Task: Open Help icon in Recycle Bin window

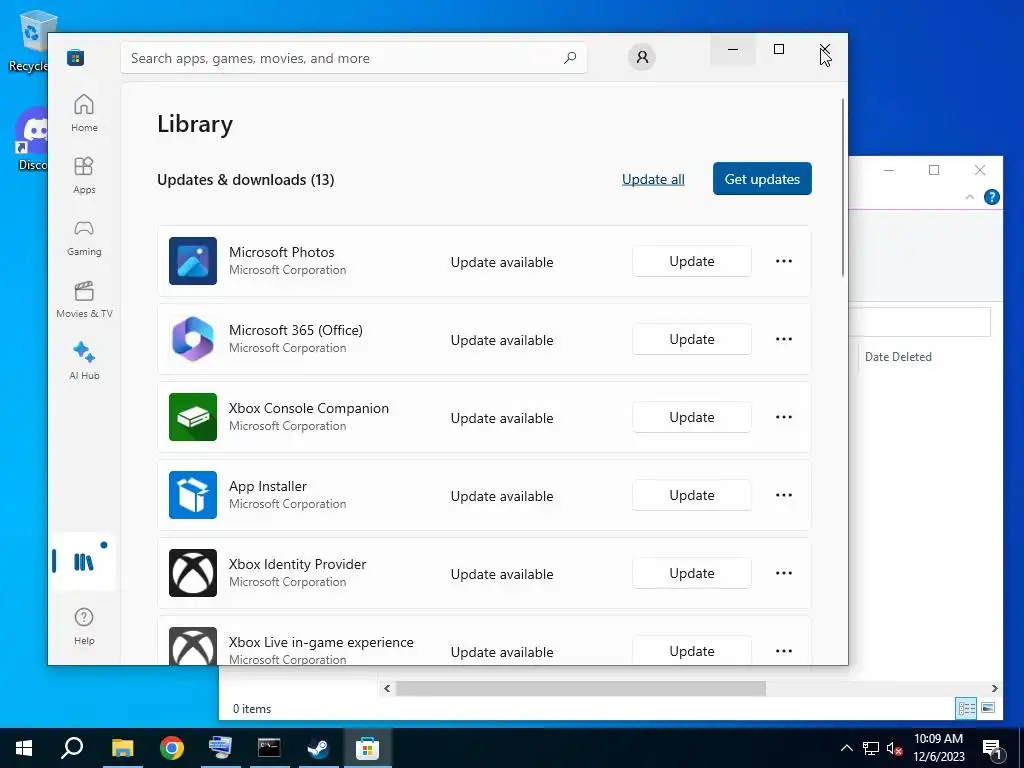Action: [x=991, y=197]
